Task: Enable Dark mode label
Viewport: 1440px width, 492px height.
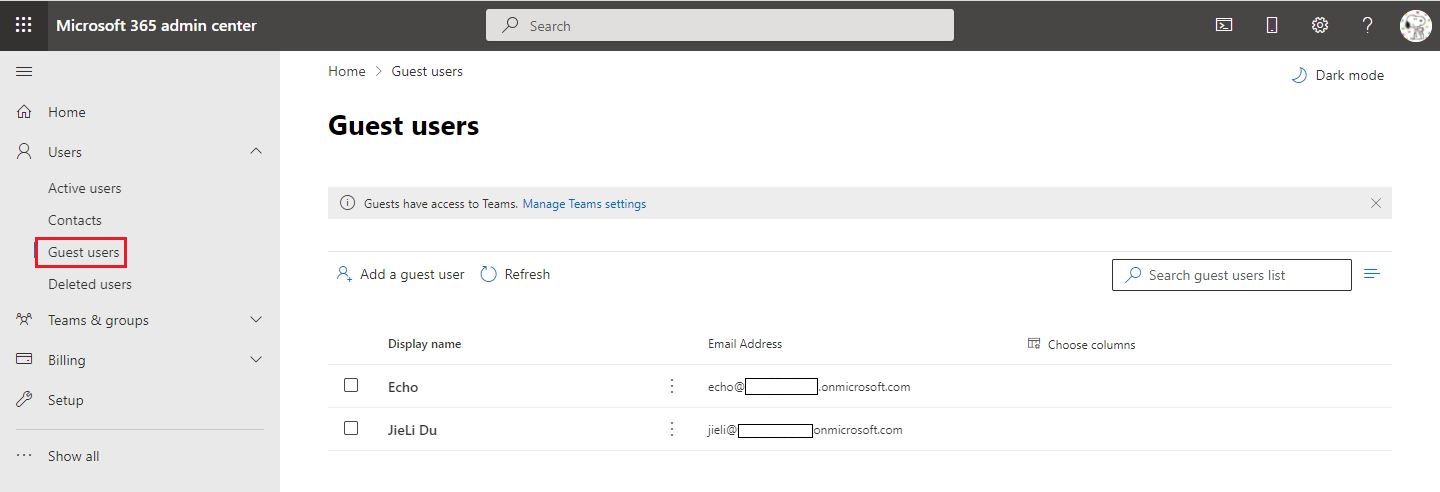Action: click(x=1350, y=75)
